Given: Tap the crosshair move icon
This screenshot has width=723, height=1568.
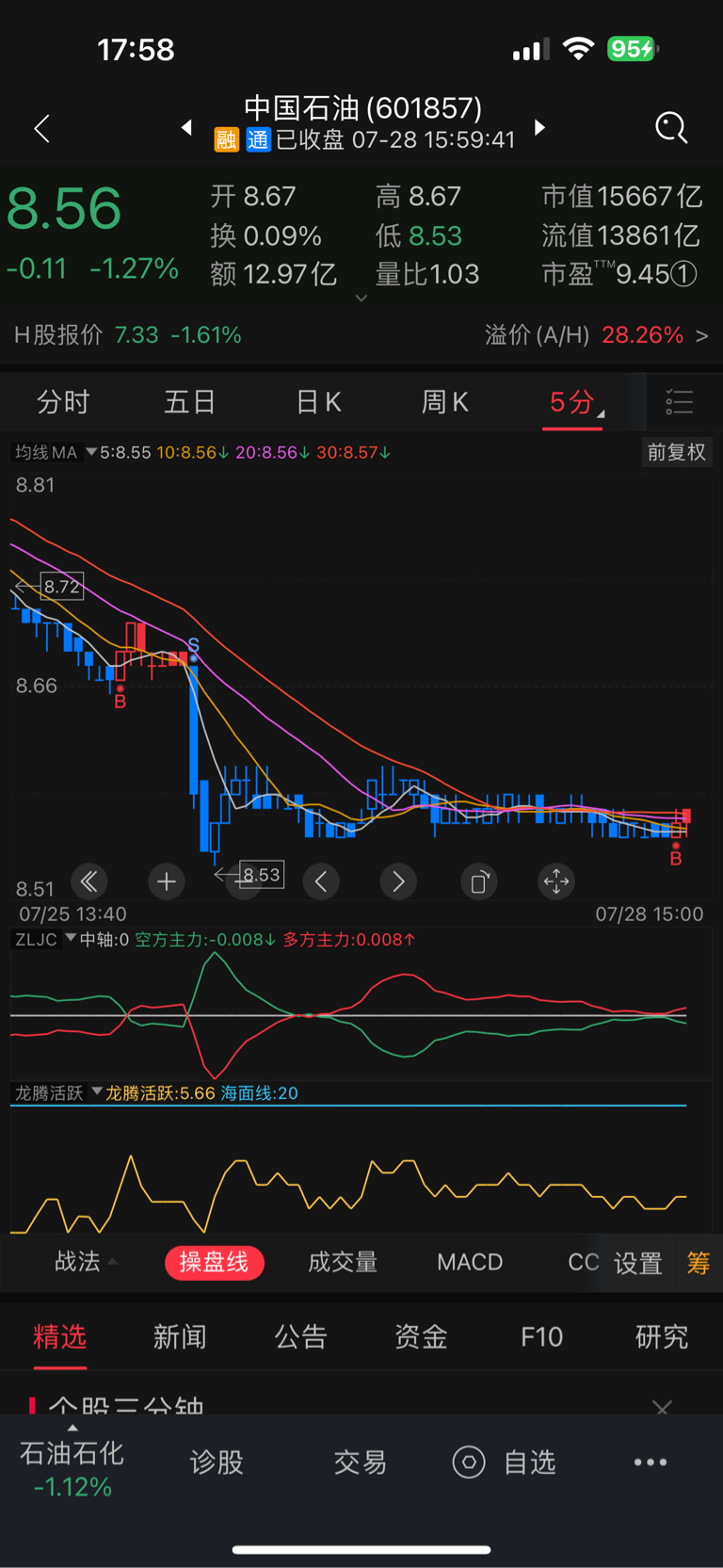Looking at the screenshot, I should pyautogui.click(x=556, y=881).
